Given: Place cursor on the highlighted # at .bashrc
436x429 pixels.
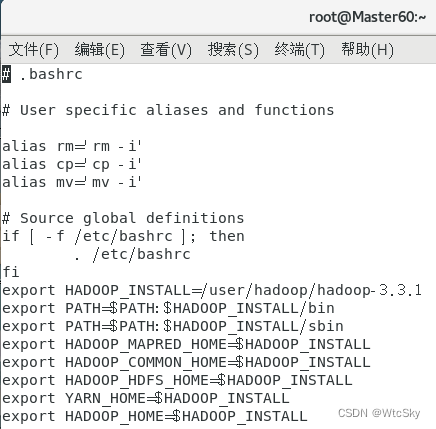Looking at the screenshot, I should (x=6, y=74).
